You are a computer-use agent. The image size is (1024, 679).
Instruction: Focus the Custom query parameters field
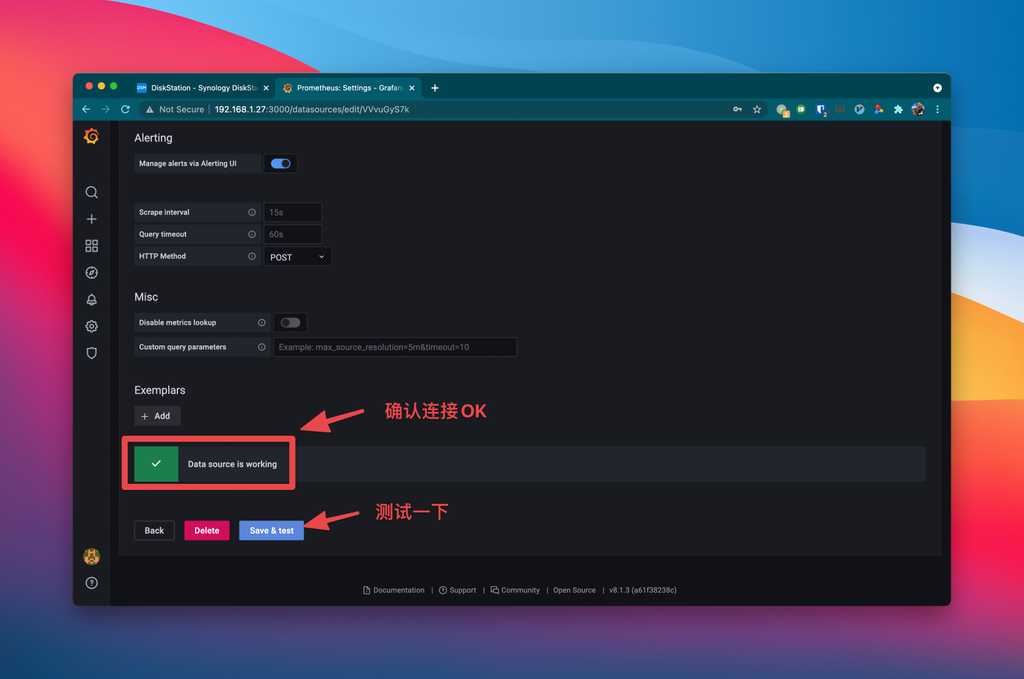coord(395,347)
